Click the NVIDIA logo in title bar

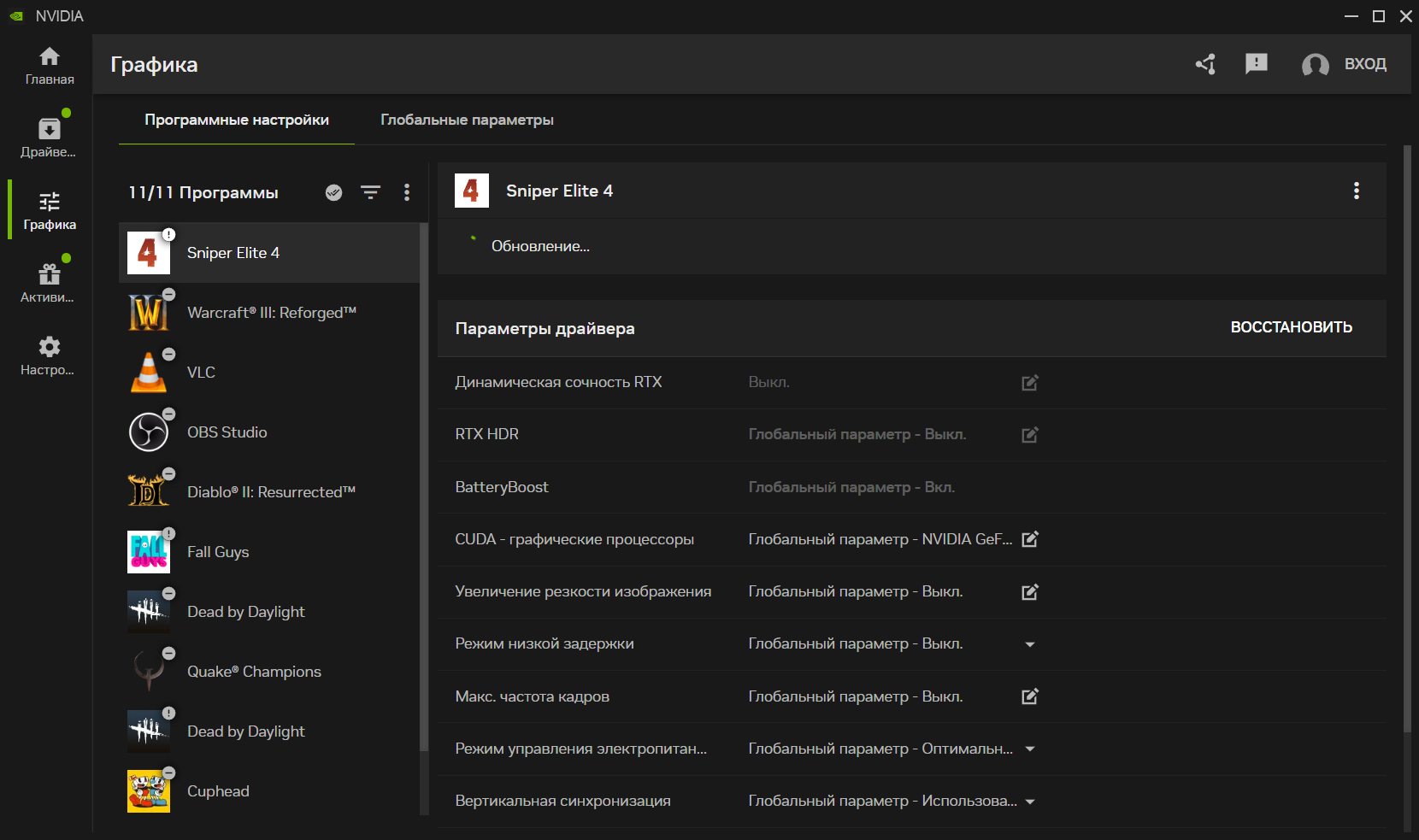click(16, 16)
